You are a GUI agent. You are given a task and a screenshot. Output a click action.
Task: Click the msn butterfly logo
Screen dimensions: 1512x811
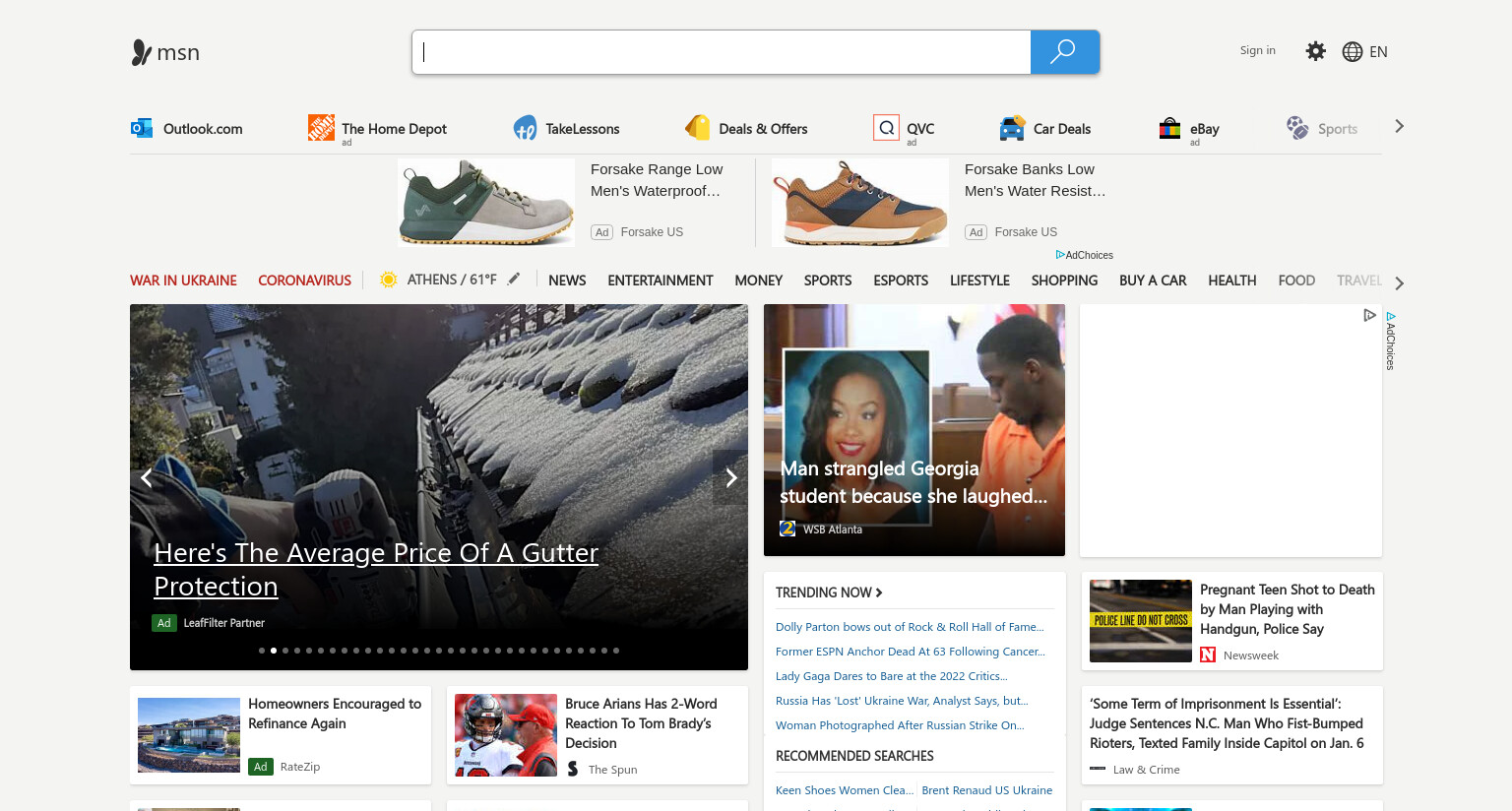point(142,52)
